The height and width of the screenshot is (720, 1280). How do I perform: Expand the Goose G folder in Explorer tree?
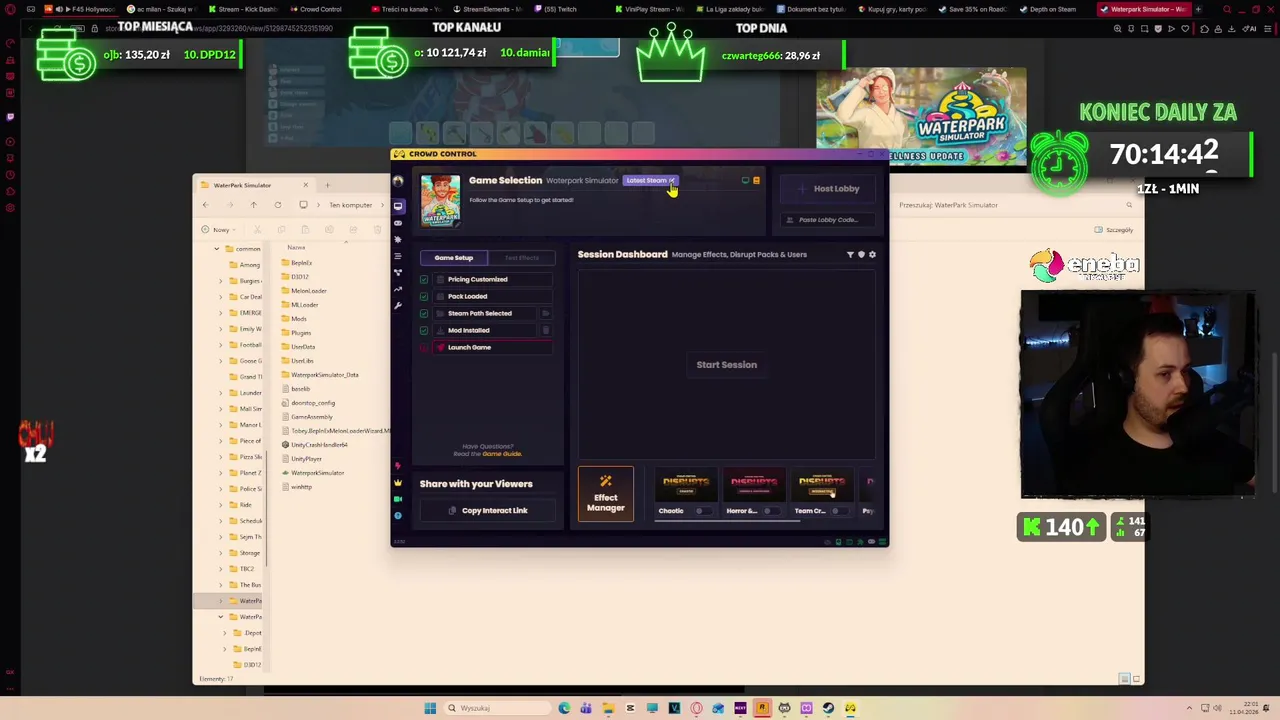pyautogui.click(x=221, y=361)
